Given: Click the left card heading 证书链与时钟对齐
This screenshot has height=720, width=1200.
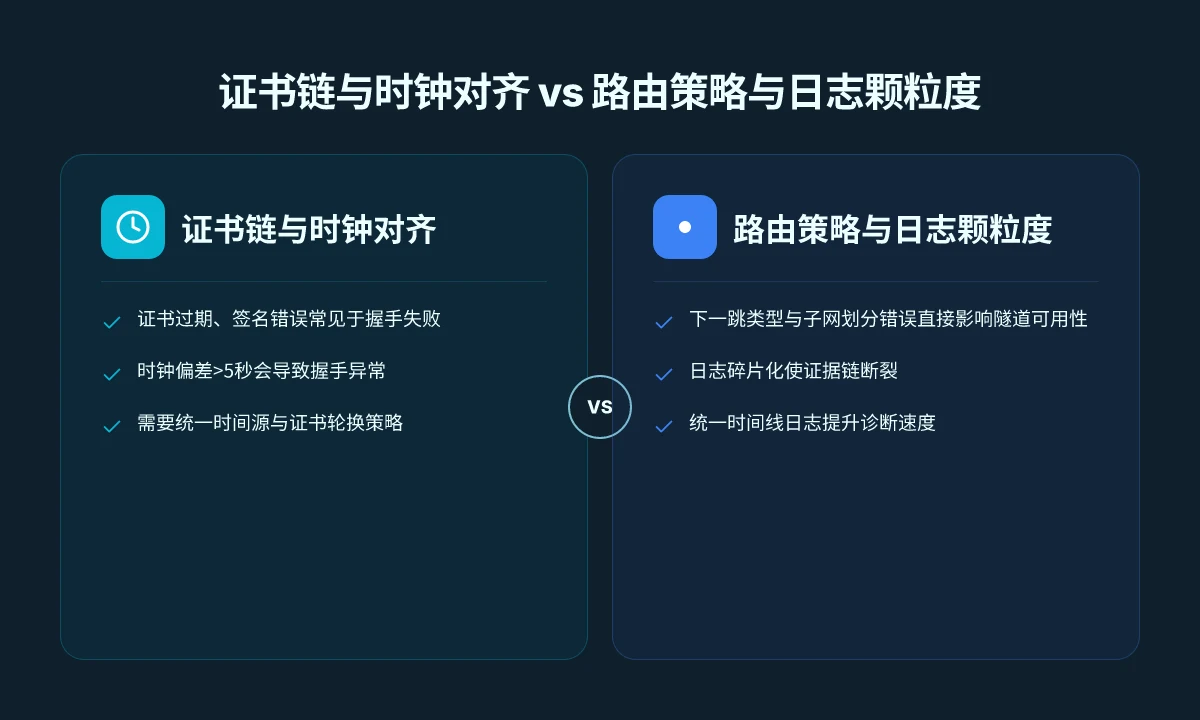Looking at the screenshot, I should tap(309, 229).
